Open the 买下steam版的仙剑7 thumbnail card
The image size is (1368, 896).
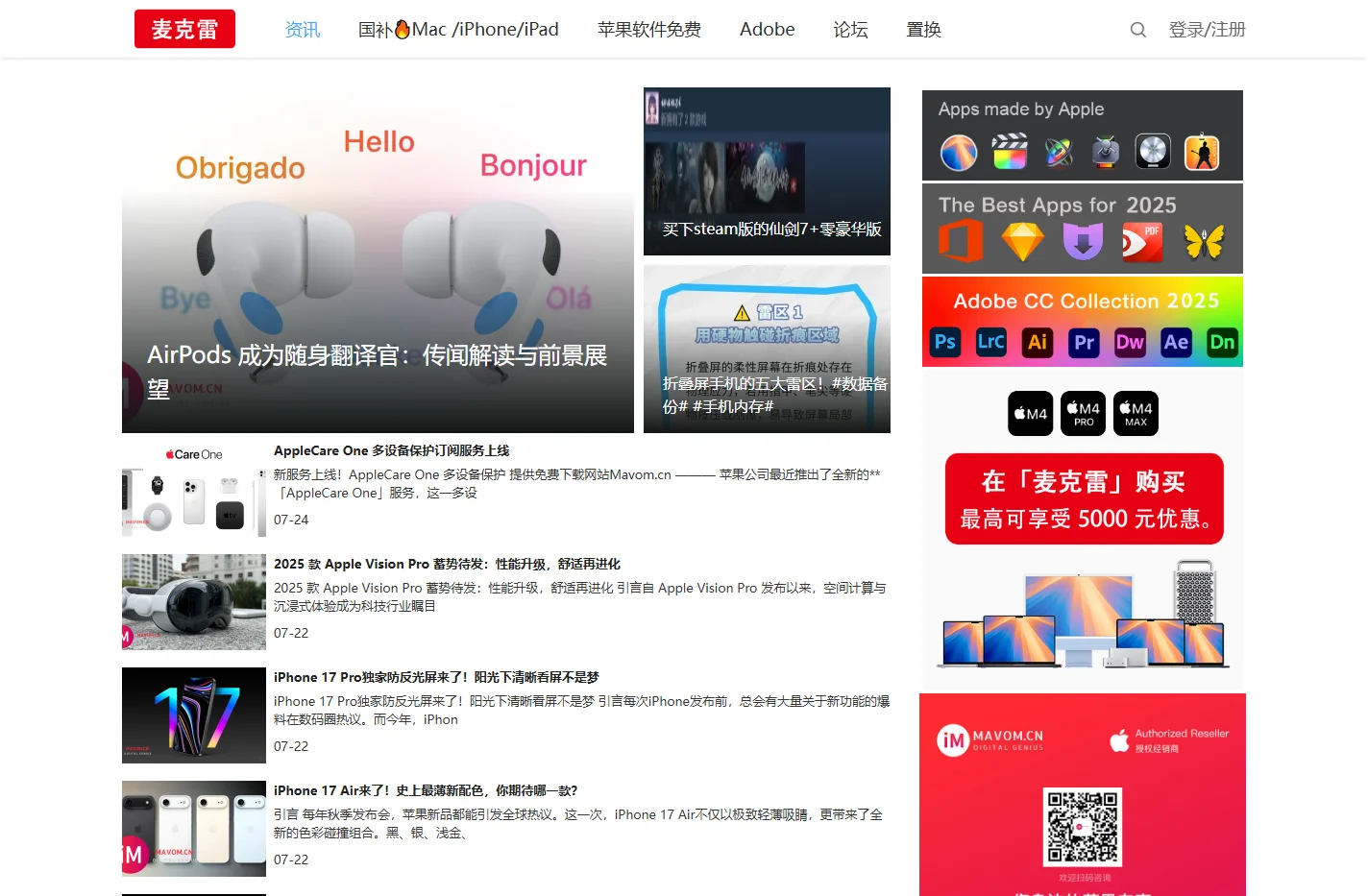(x=767, y=171)
